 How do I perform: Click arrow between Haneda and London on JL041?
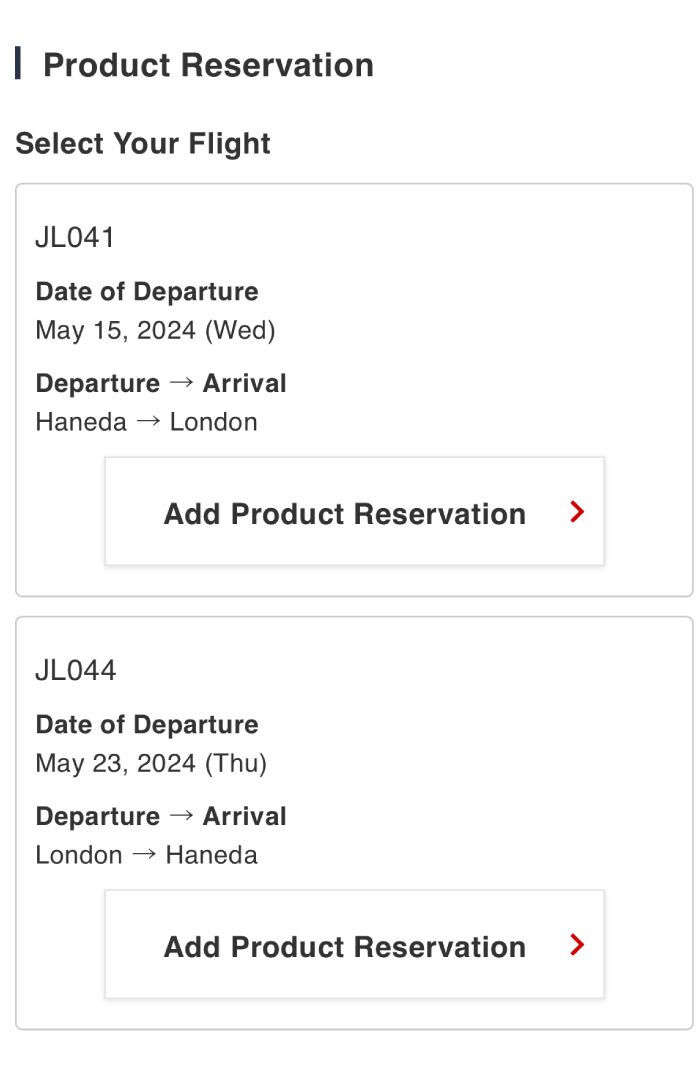point(148,422)
